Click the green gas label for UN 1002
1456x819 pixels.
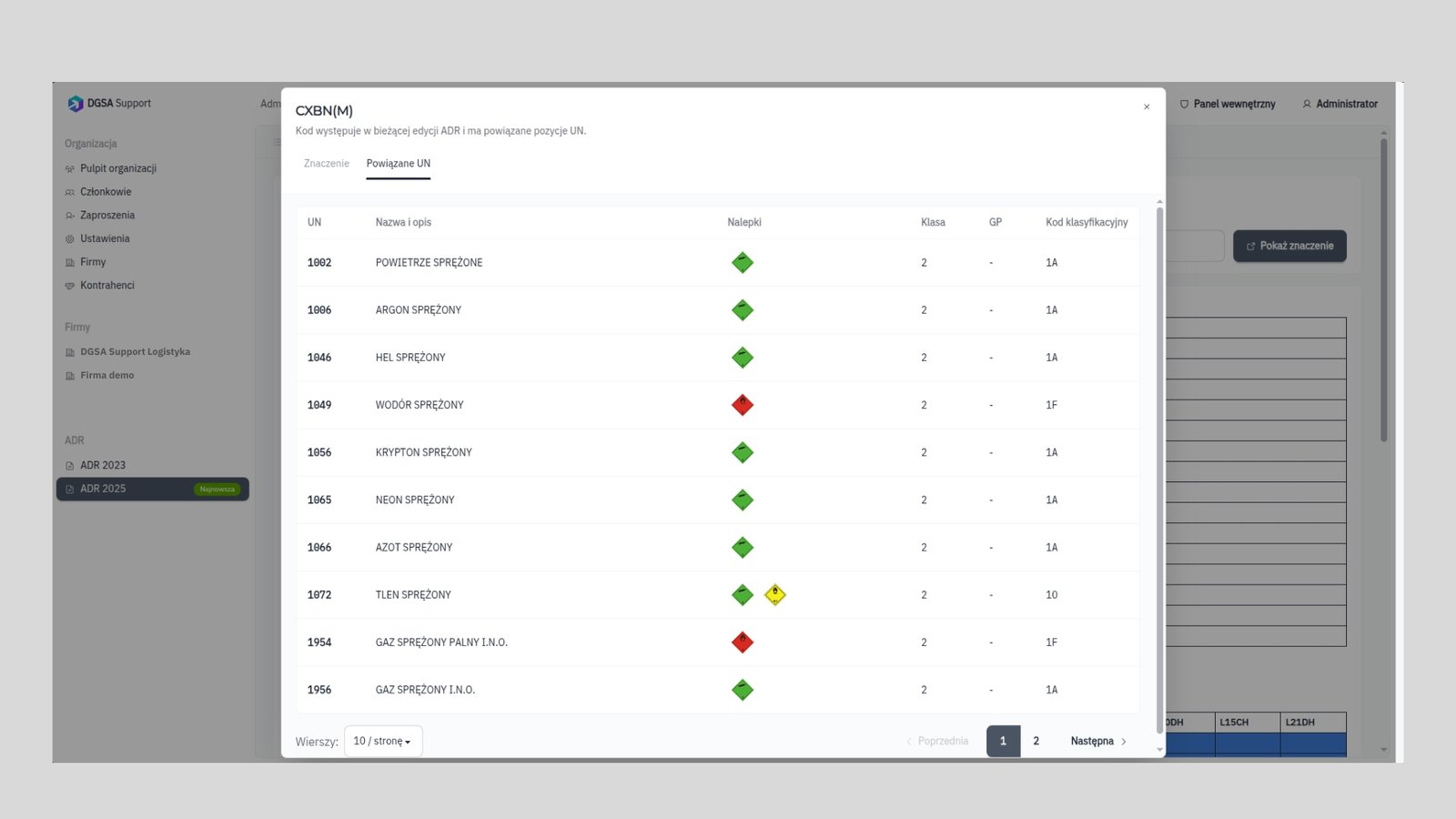[x=743, y=263]
